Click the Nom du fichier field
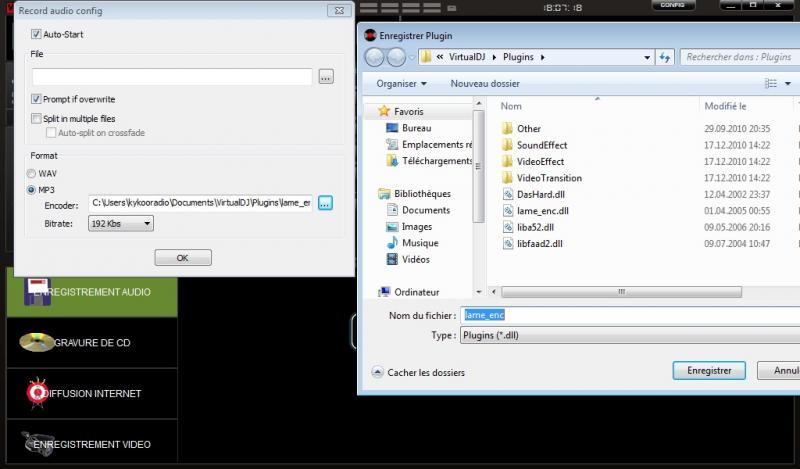The image size is (800, 469). coord(630,315)
